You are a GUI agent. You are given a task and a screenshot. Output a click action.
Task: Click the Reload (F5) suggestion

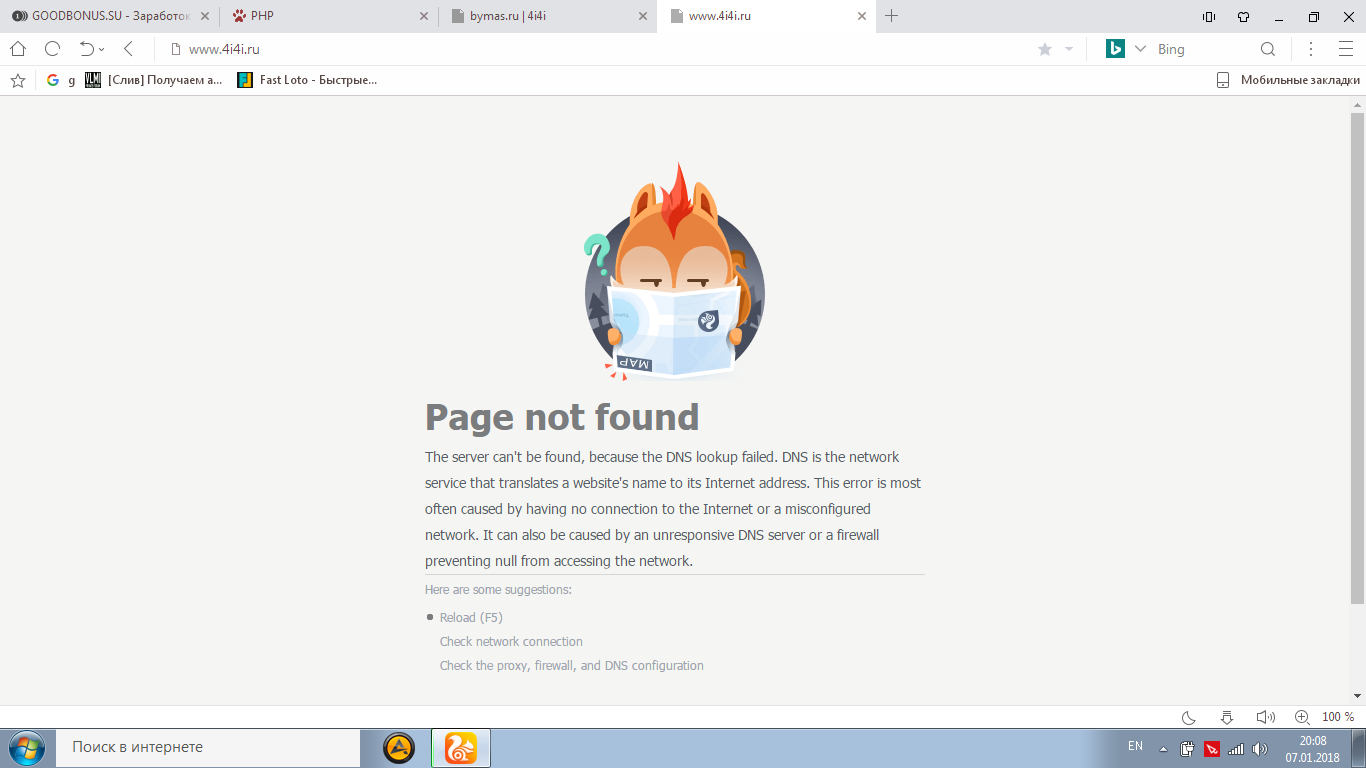471,617
